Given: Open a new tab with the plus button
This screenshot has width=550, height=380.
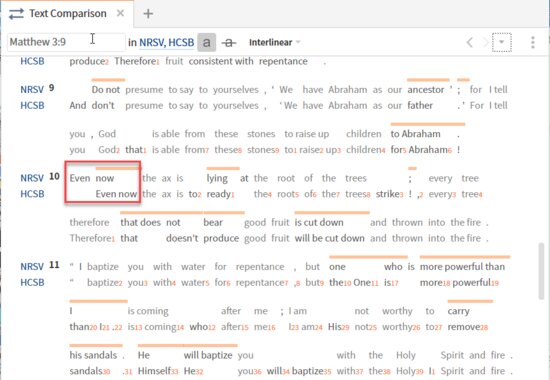Looking at the screenshot, I should [148, 14].
